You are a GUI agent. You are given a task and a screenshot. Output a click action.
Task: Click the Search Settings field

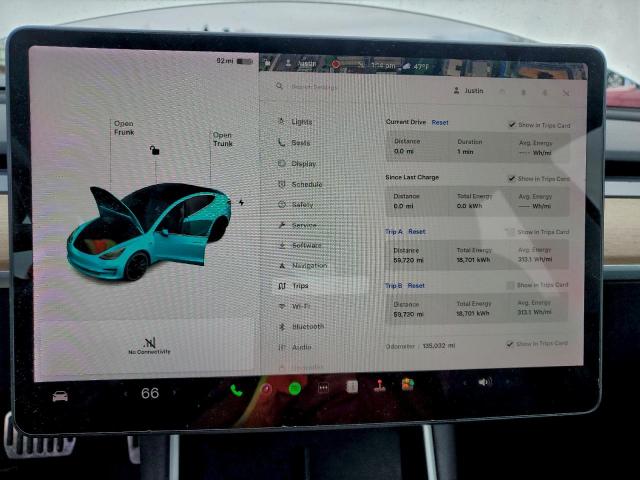pyautogui.click(x=313, y=87)
